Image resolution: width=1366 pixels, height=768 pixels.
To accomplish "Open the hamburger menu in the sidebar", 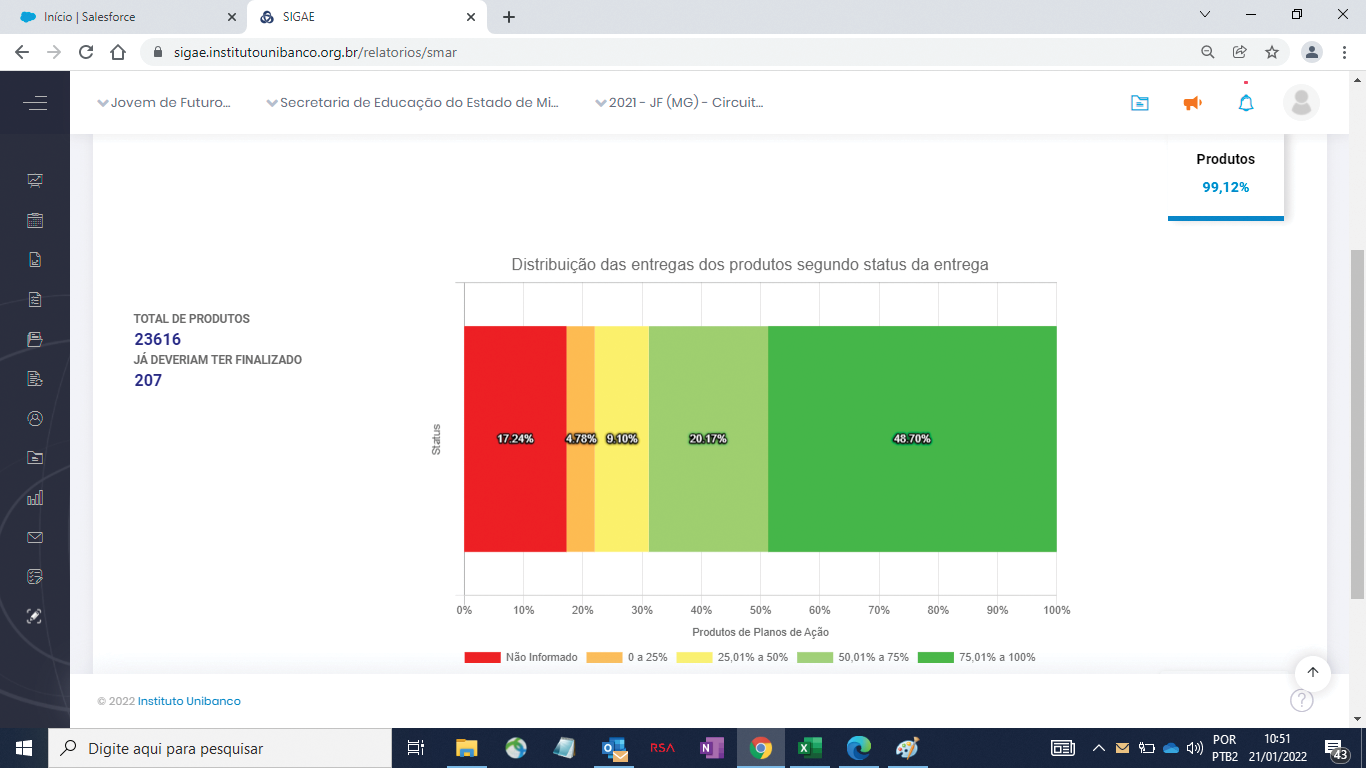I will pyautogui.click(x=35, y=103).
